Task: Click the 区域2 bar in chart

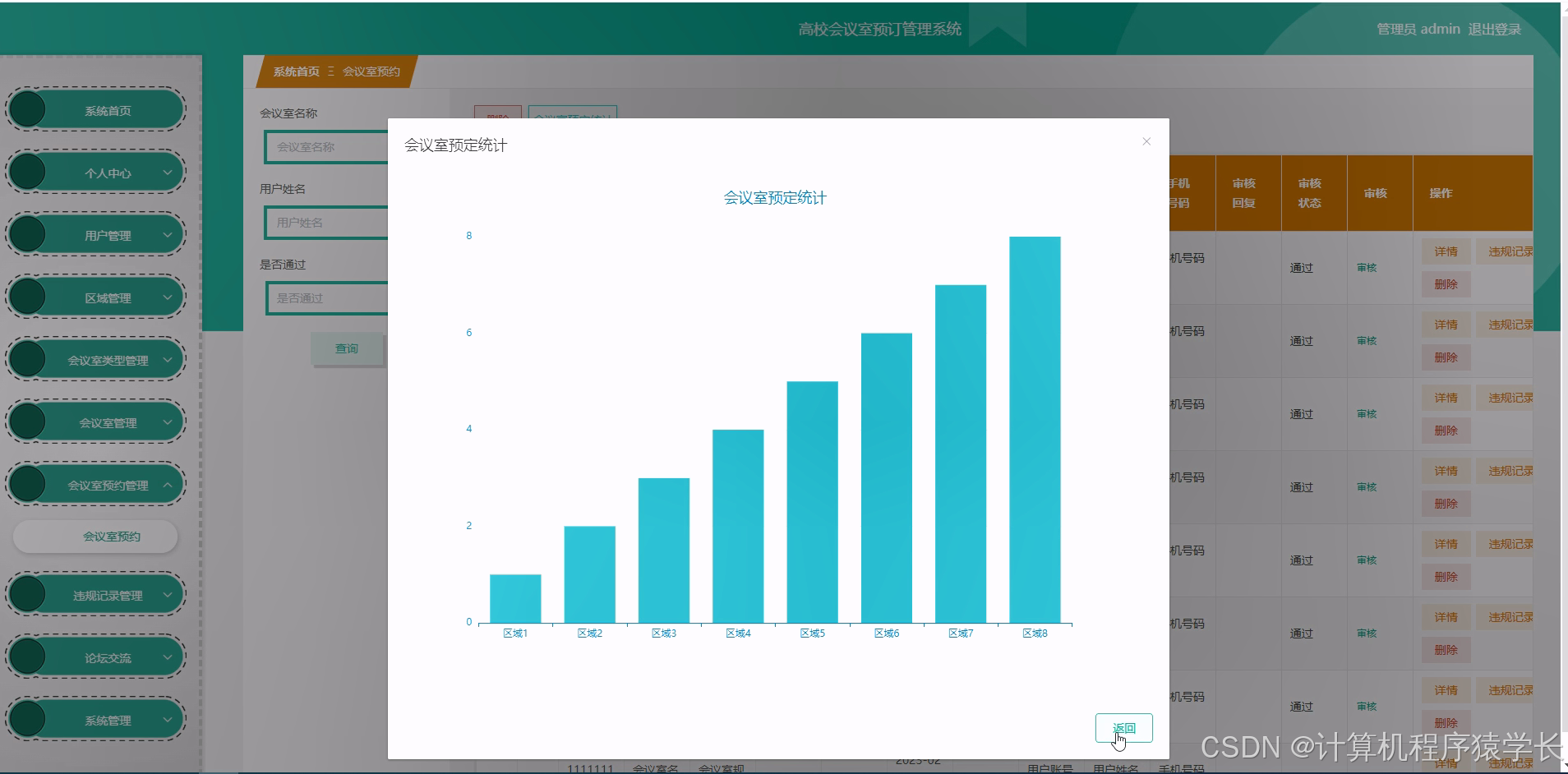Action: point(589,574)
